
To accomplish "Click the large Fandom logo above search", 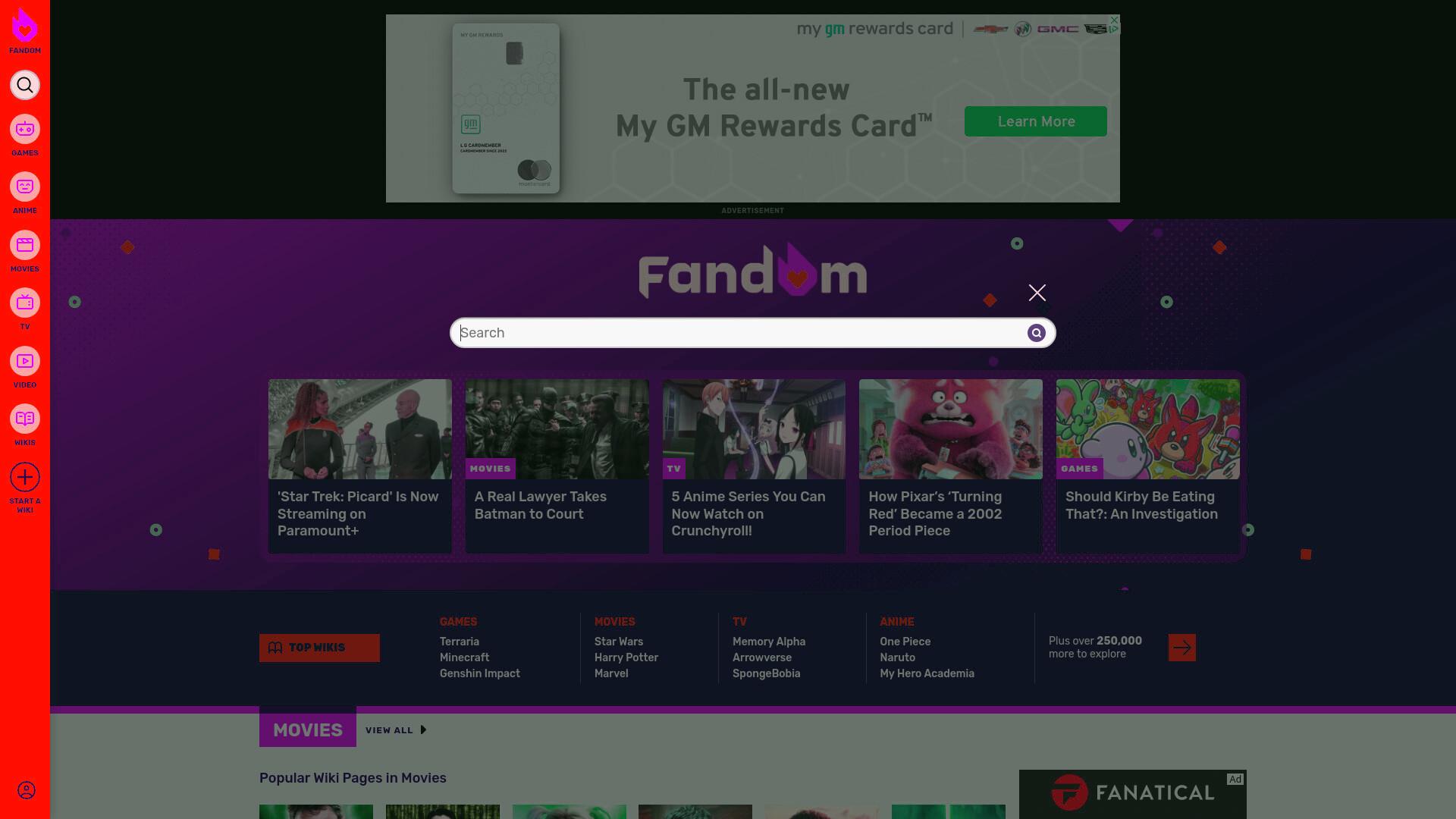I will 753,271.
